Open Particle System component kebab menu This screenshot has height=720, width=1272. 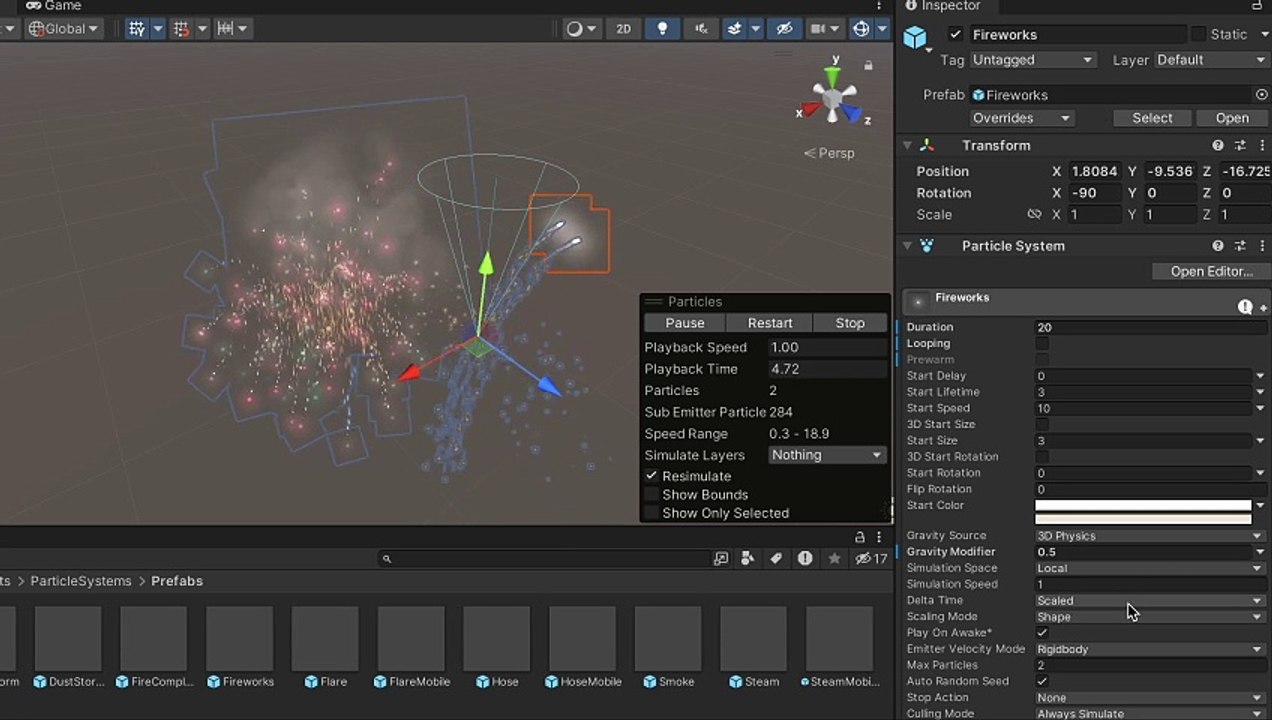pyautogui.click(x=1262, y=246)
